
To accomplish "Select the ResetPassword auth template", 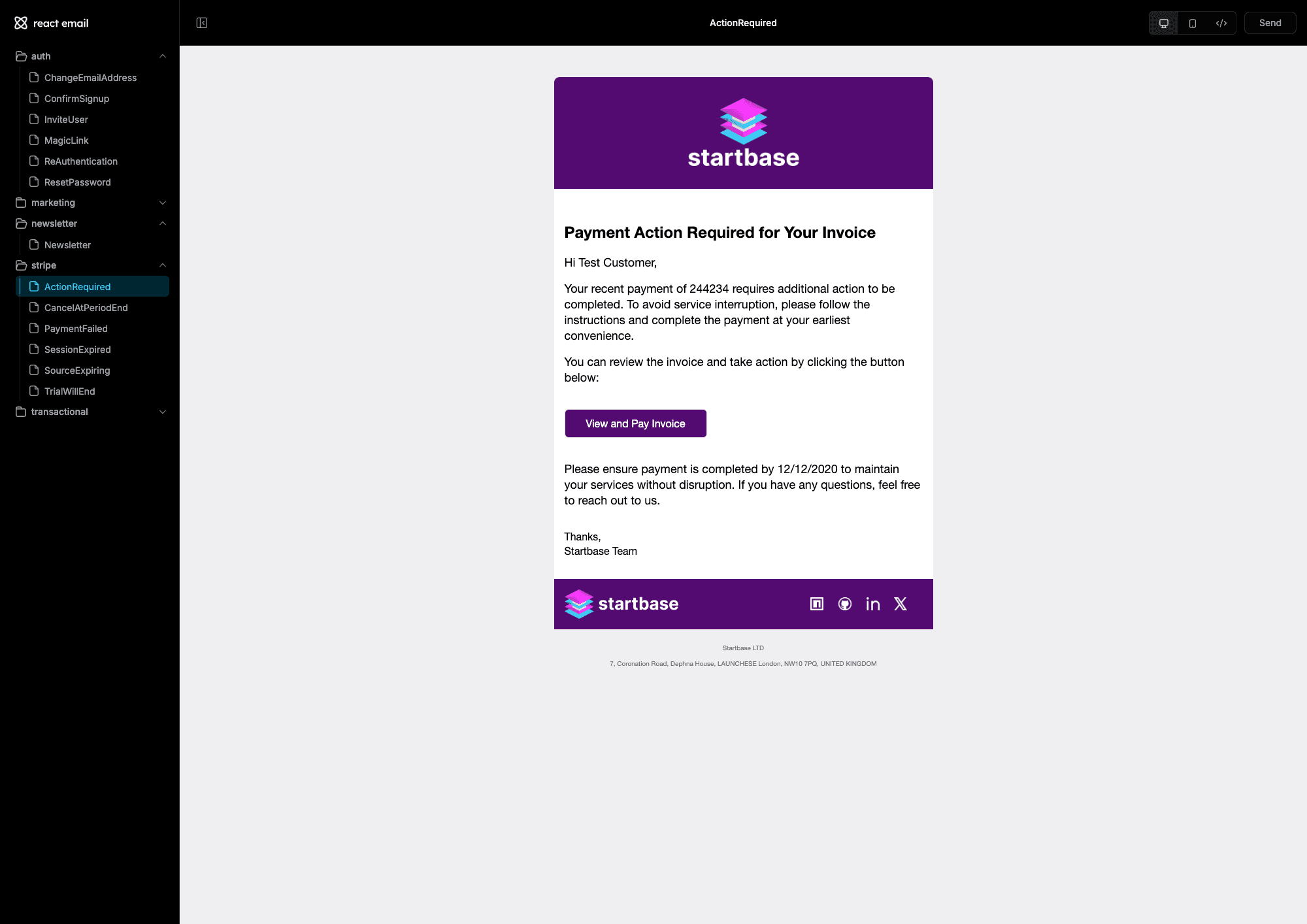I will (x=78, y=181).
